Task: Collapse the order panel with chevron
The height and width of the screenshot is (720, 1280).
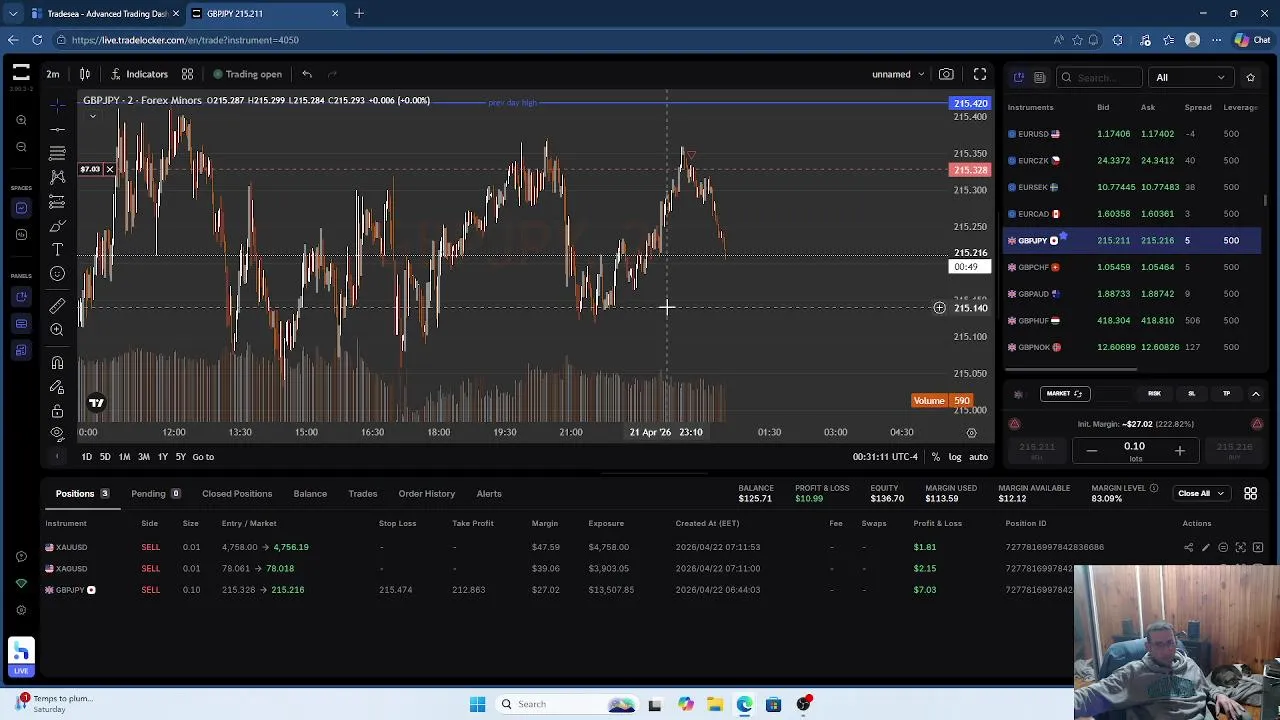Action: pyautogui.click(x=1256, y=394)
